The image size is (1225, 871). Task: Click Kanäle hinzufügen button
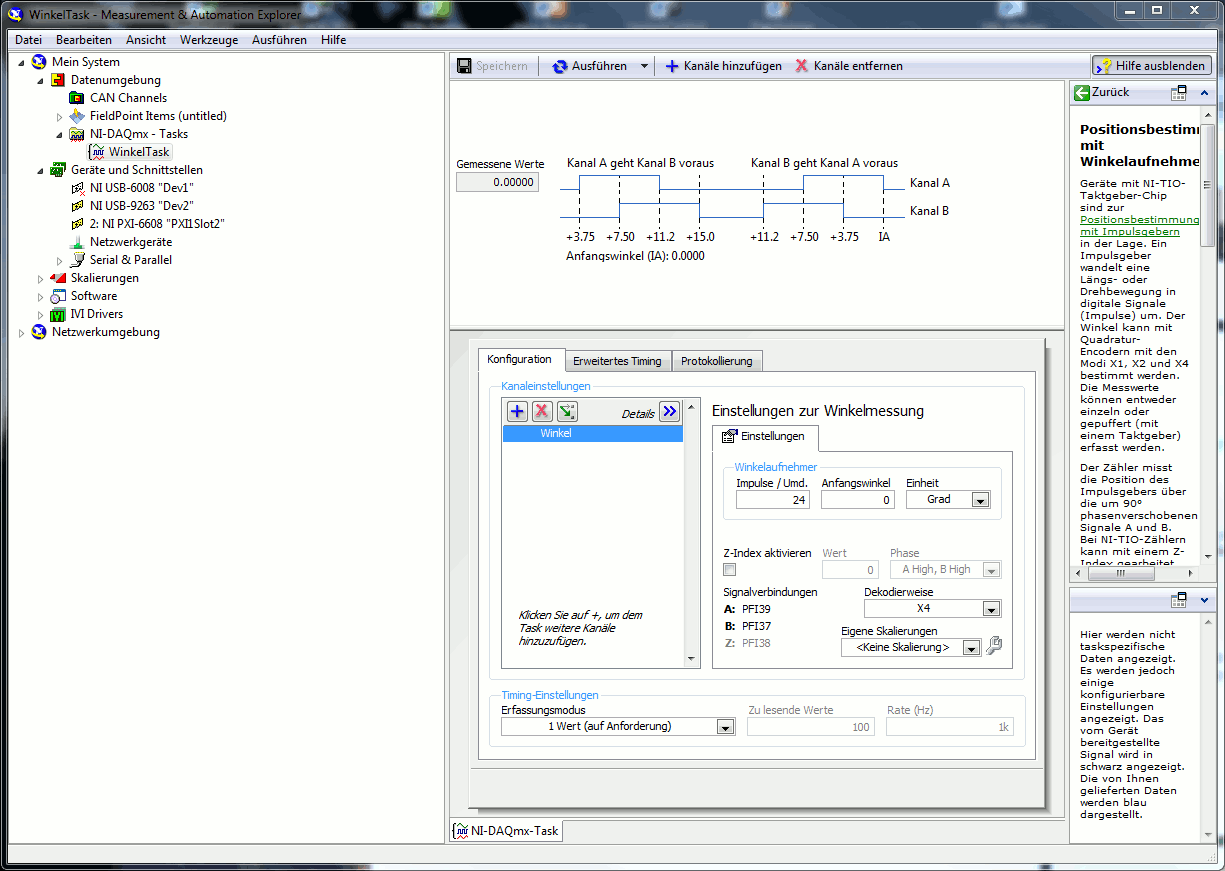[x=723, y=66]
